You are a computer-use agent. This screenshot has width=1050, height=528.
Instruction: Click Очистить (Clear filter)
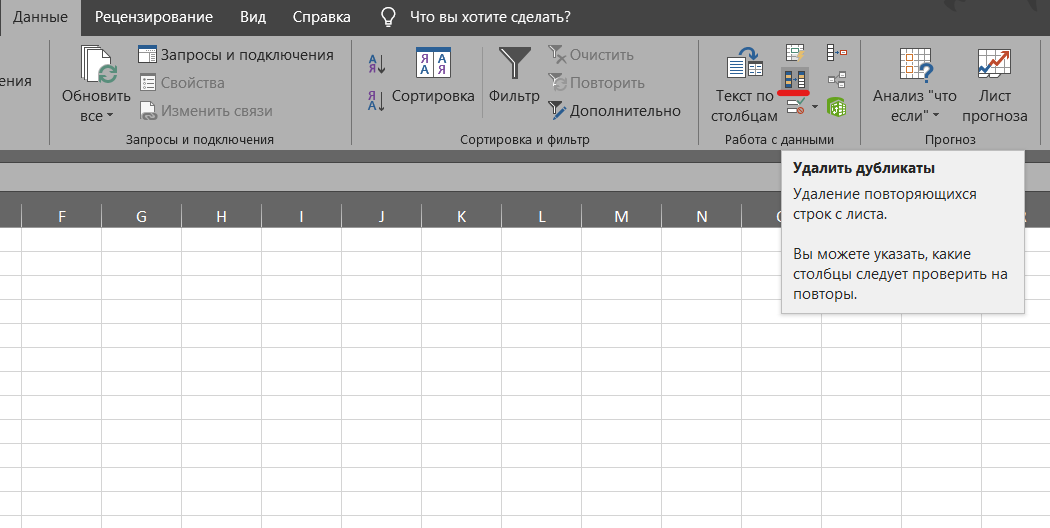[591, 55]
